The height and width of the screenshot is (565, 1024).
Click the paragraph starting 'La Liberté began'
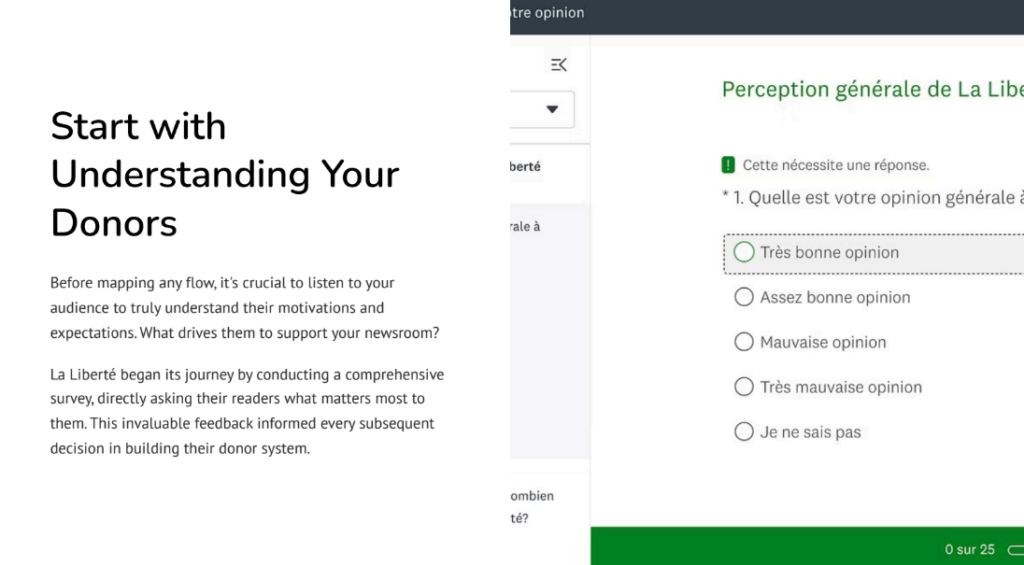pyautogui.click(x=247, y=411)
